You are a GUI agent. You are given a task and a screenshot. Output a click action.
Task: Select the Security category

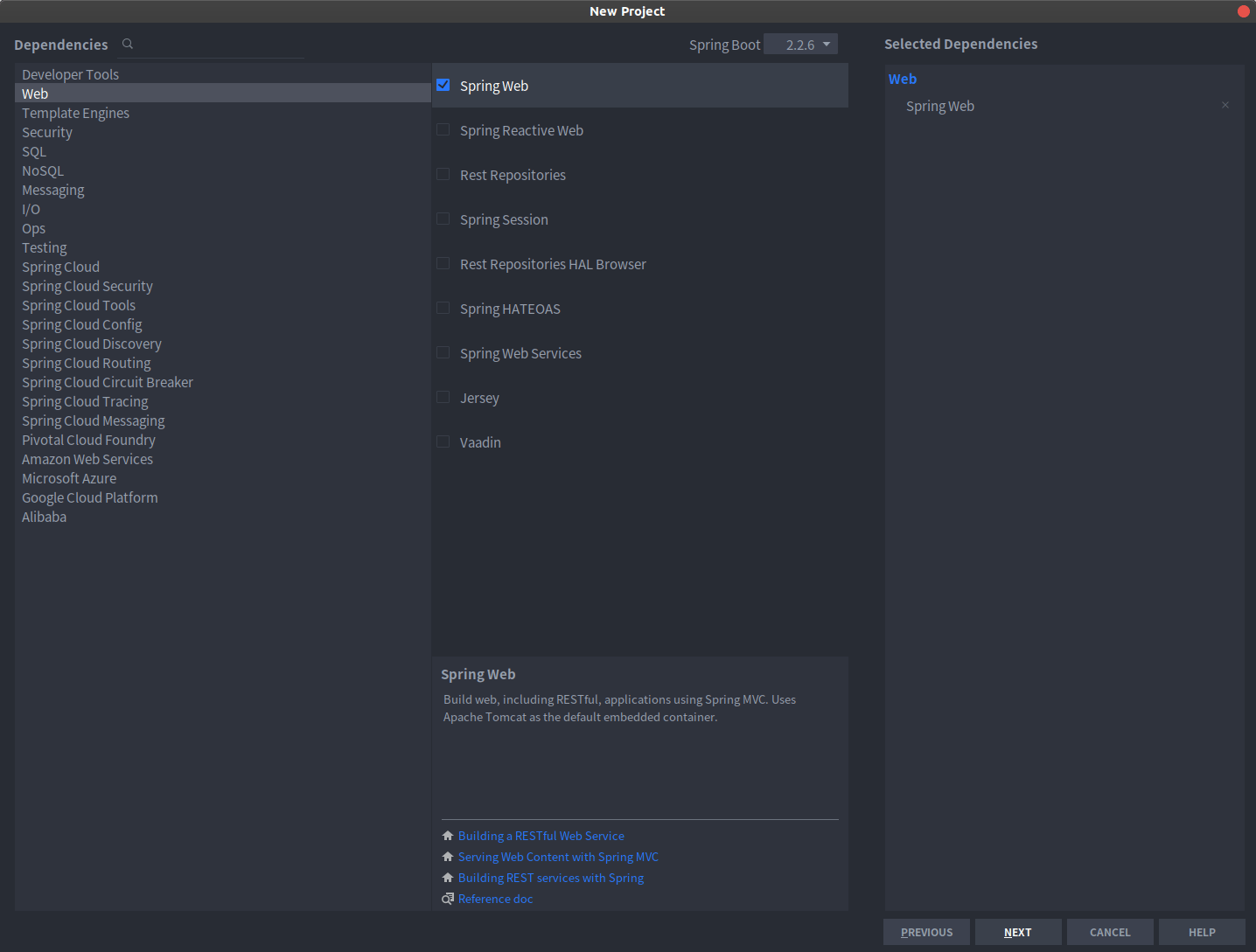pos(47,132)
